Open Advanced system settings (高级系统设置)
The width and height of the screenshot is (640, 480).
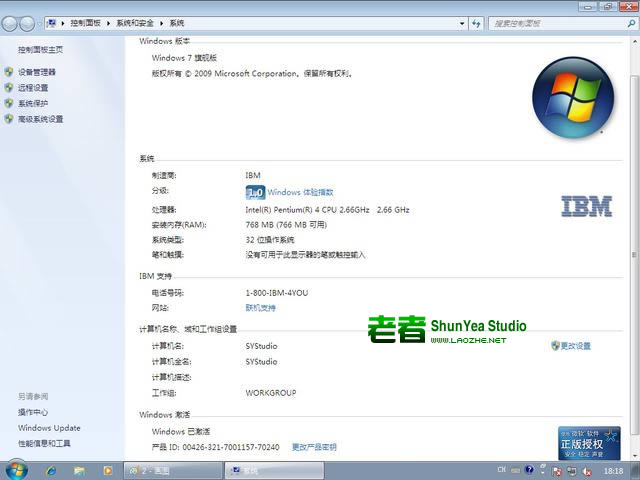coord(40,119)
